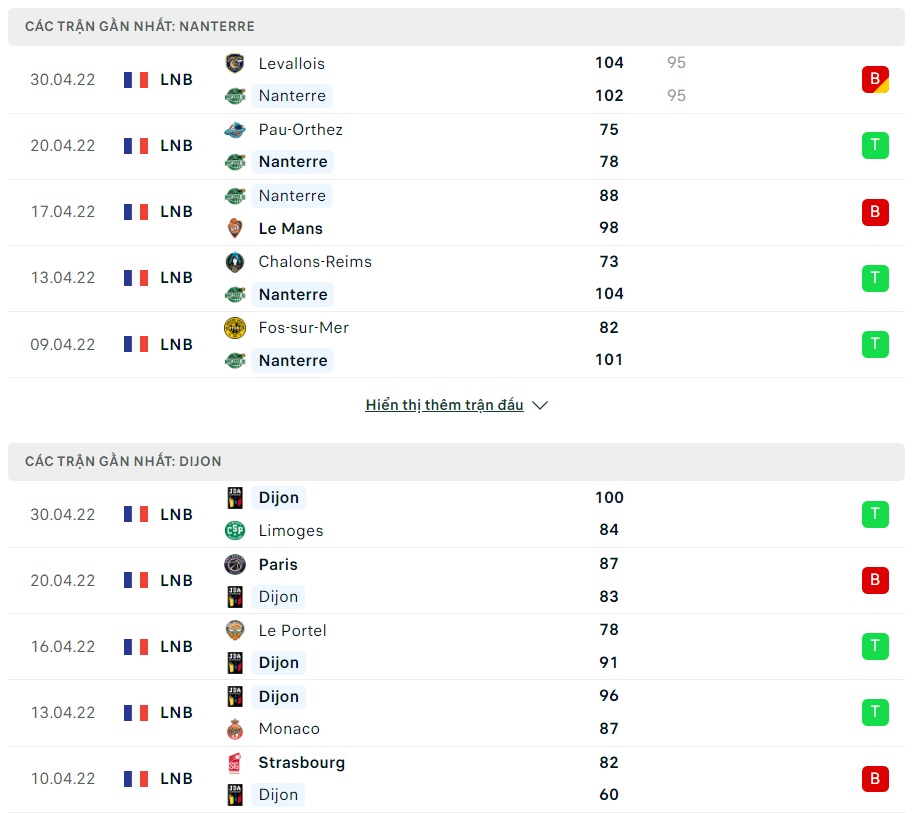Click the Paris team logo
Viewport: 913px width, 813px height.
[235, 564]
